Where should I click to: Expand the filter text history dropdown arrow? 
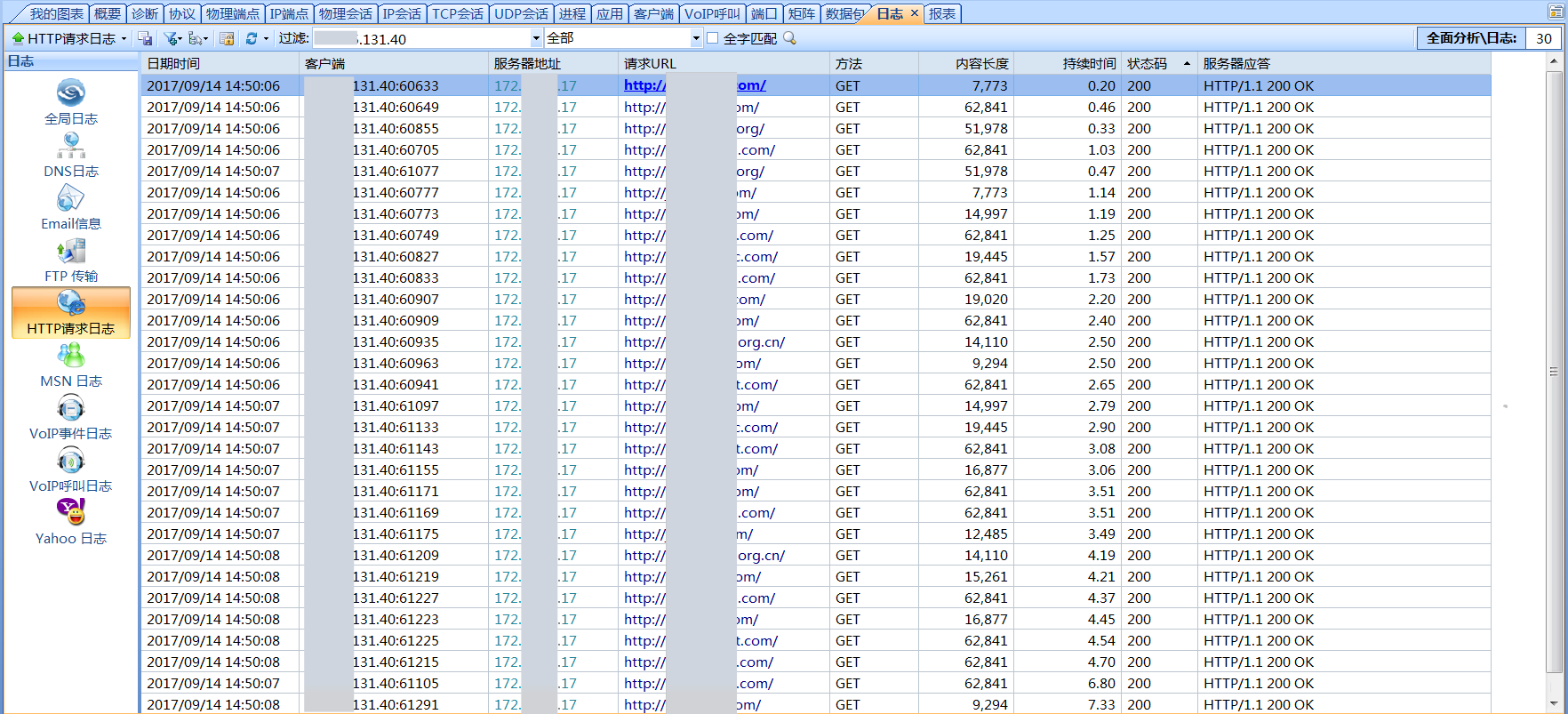(x=535, y=38)
